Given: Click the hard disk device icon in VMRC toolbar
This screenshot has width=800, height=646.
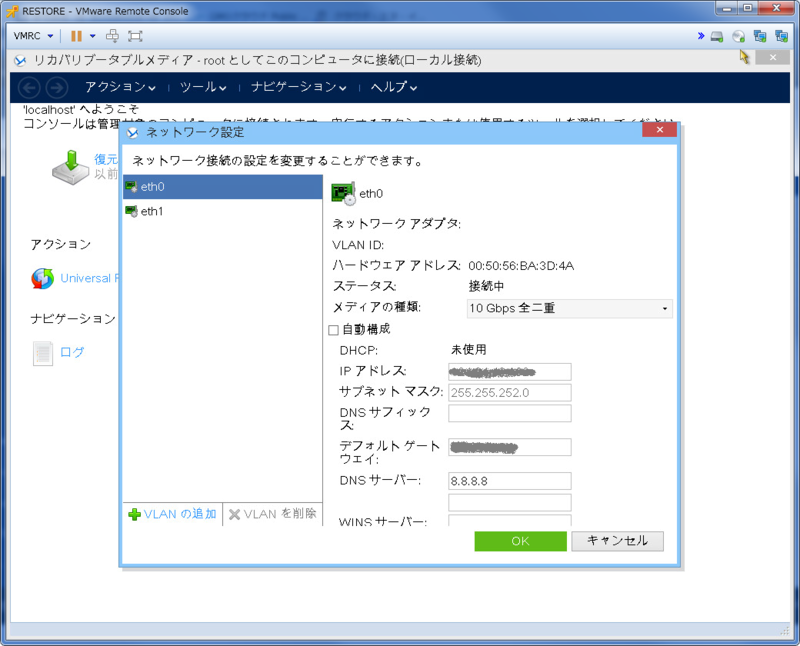Looking at the screenshot, I should 717,37.
